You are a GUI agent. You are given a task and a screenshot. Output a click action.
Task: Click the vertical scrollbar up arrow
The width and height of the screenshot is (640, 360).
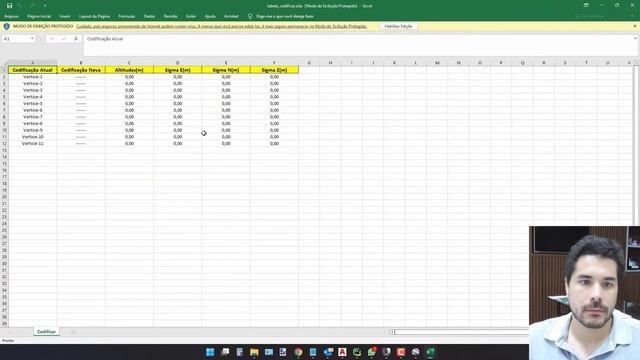(x=636, y=63)
